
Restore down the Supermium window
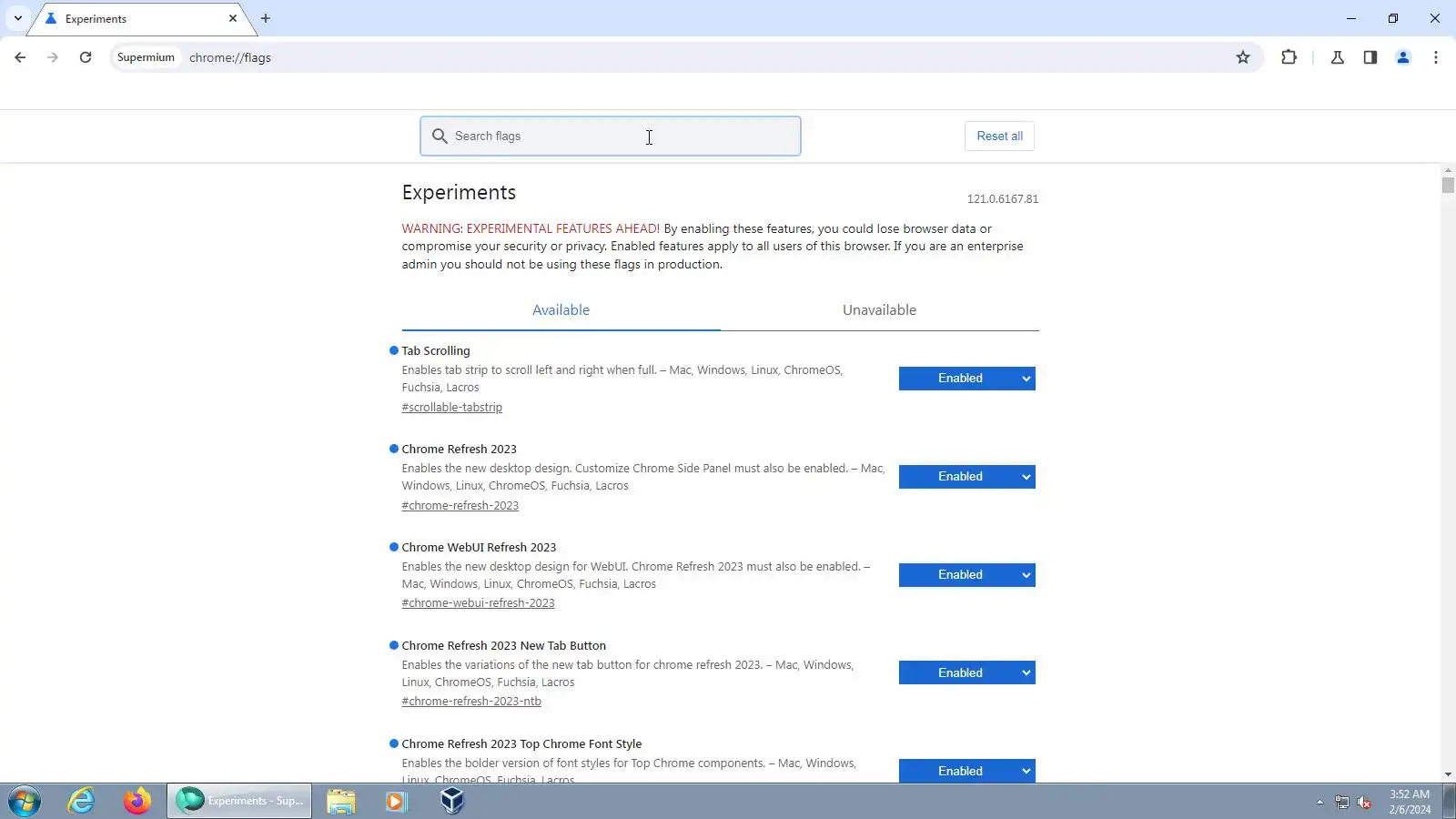pos(1393,18)
